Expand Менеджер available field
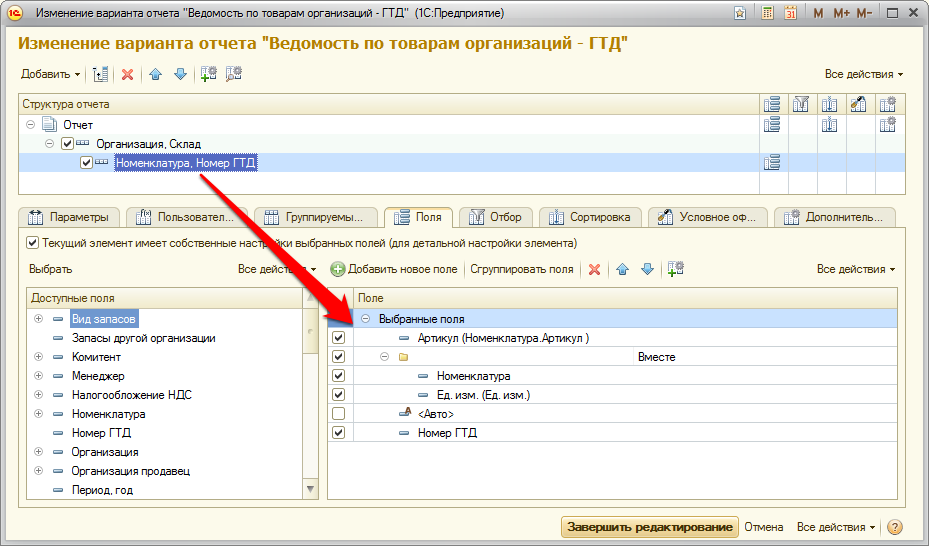 (39, 375)
